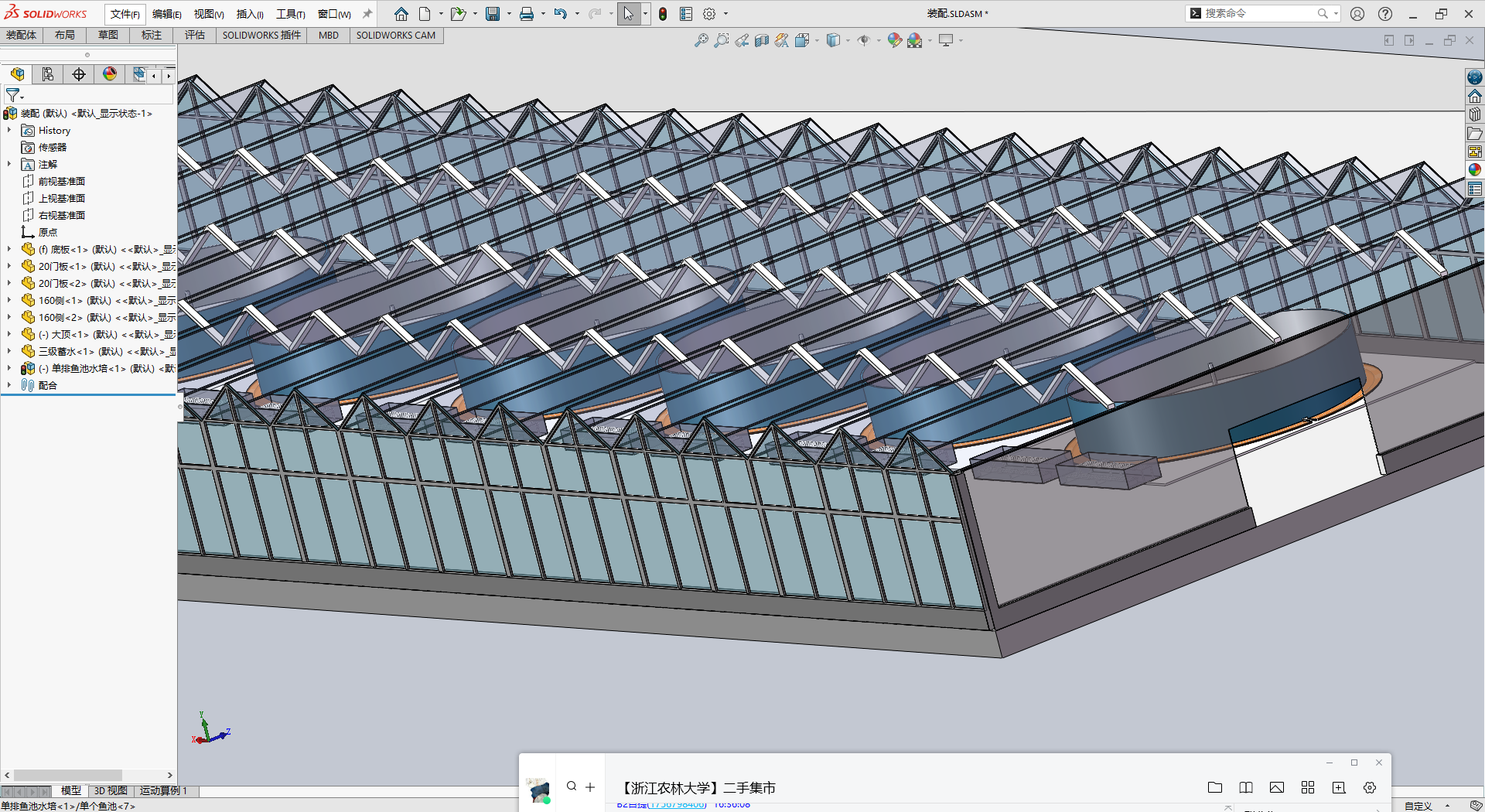Open the Options gear dropdown arrow
The height and width of the screenshot is (812, 1485).
coord(725,14)
